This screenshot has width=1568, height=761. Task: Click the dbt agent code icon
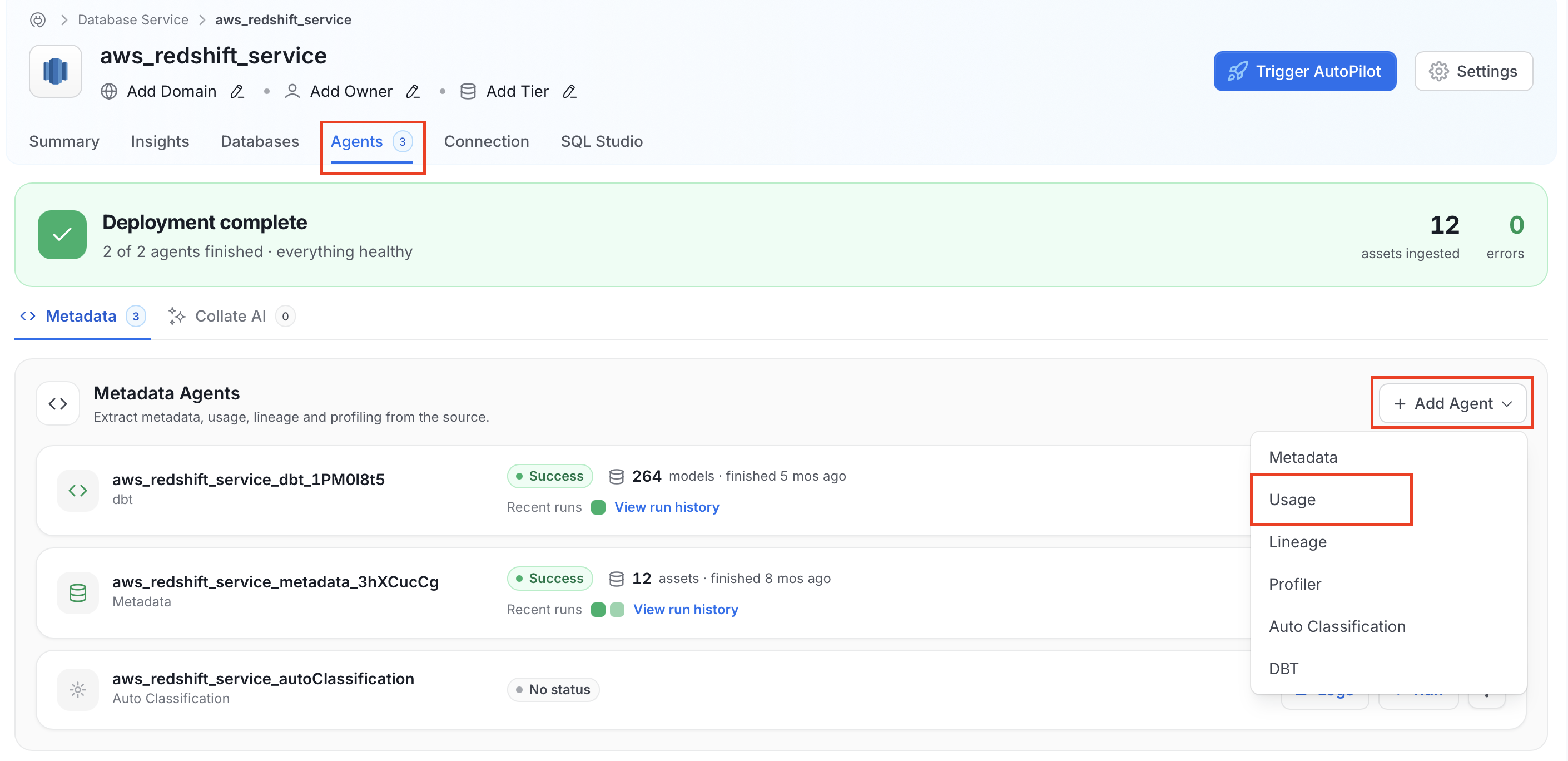click(78, 490)
